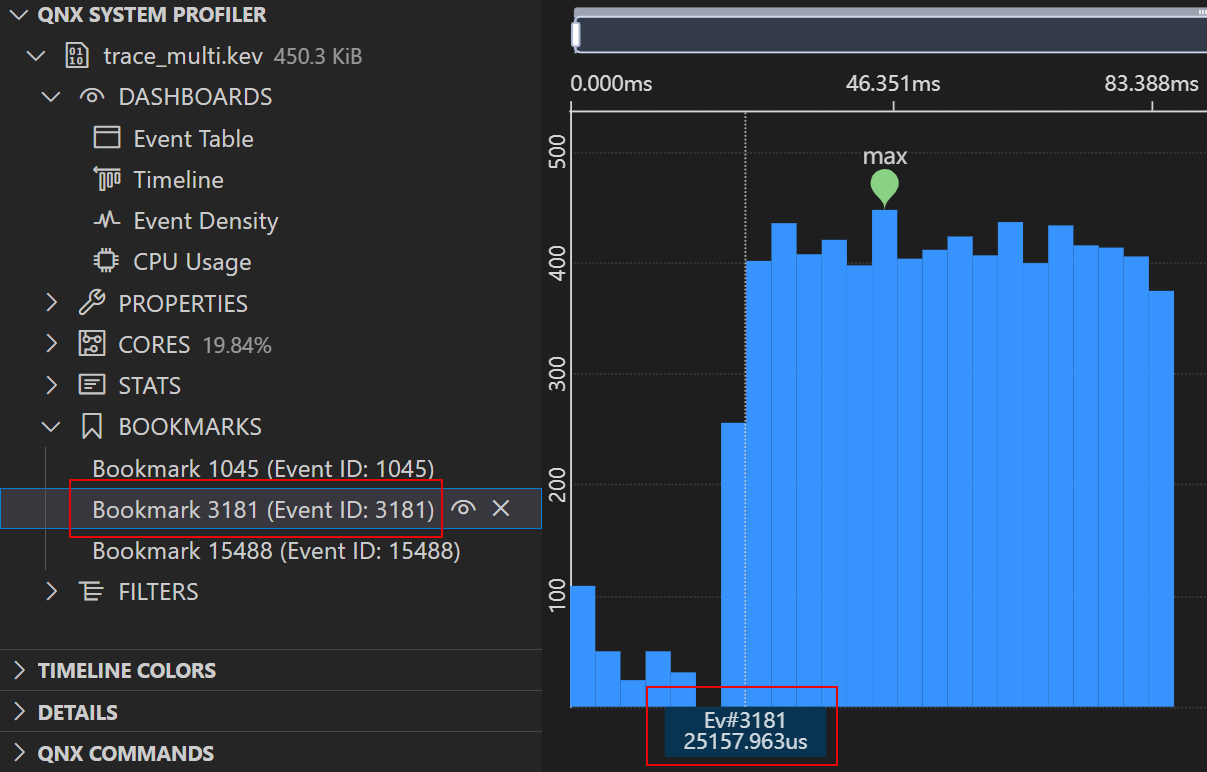Viewport: 1207px width, 772px height.
Task: Expand the FILTERS section
Action: (x=52, y=591)
